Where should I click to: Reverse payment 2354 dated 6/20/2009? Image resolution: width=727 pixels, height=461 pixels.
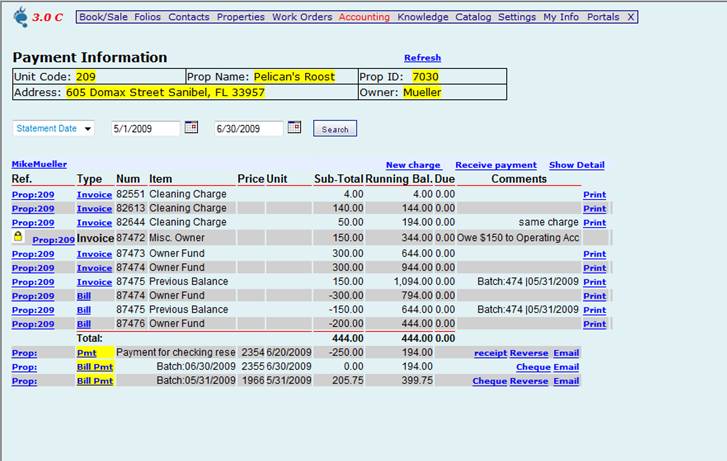click(x=529, y=353)
